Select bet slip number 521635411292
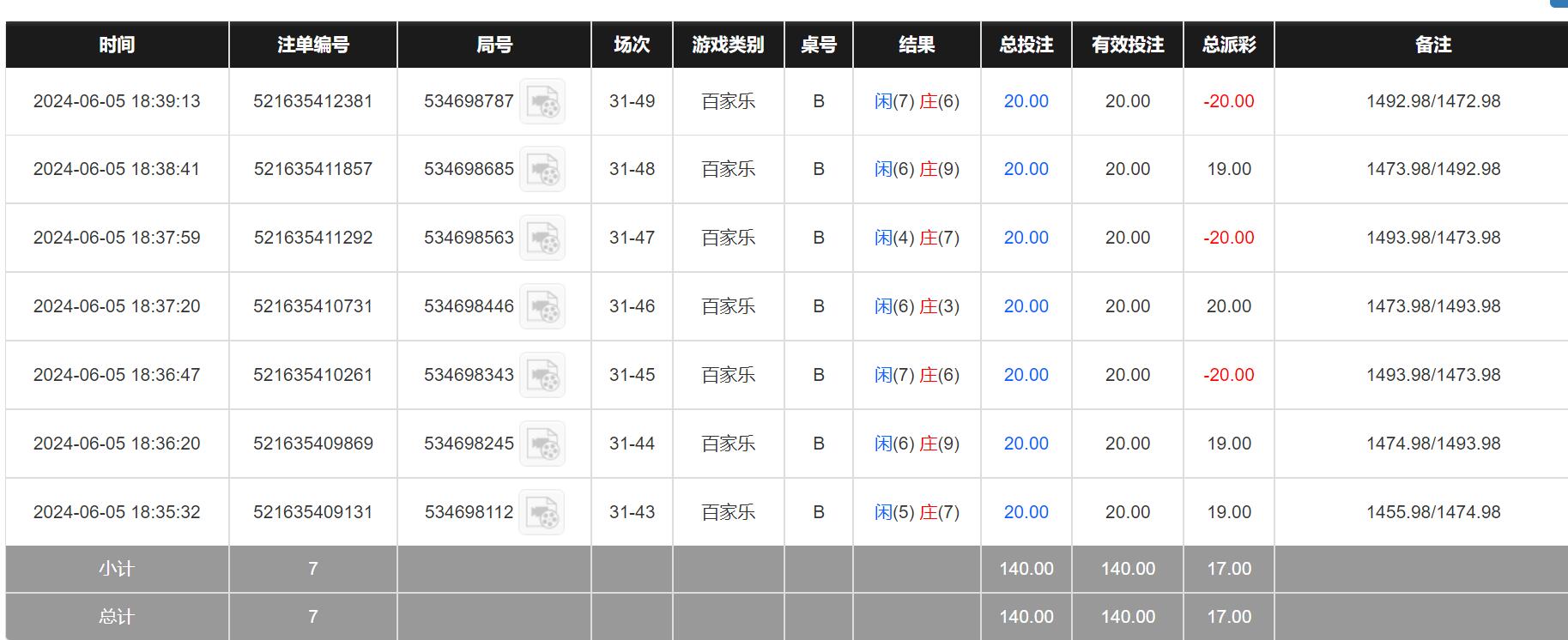Screen dimensions: 1568x640 coord(312,238)
